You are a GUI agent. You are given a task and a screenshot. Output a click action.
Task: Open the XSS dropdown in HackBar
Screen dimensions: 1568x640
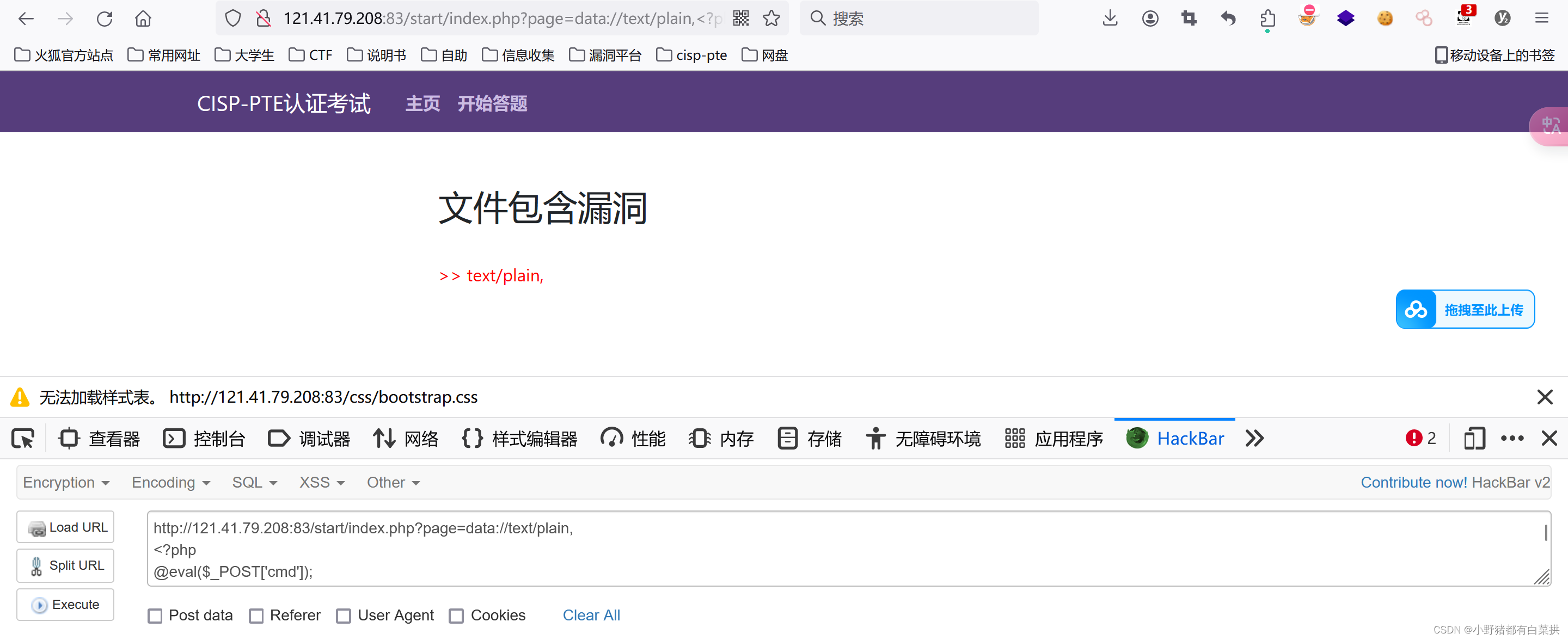coord(321,482)
